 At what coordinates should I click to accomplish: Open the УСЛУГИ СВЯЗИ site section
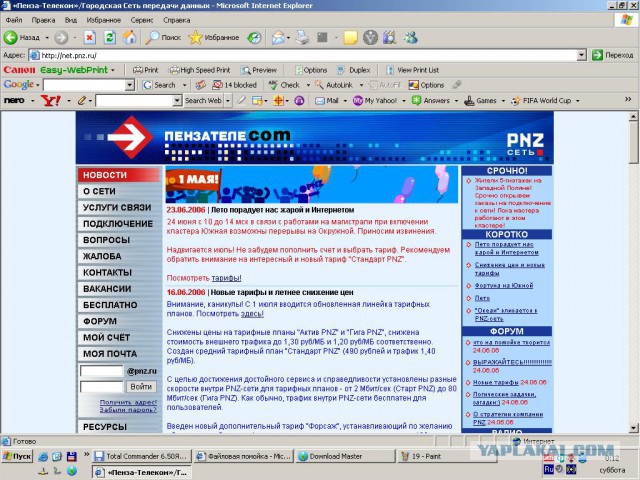pos(119,207)
